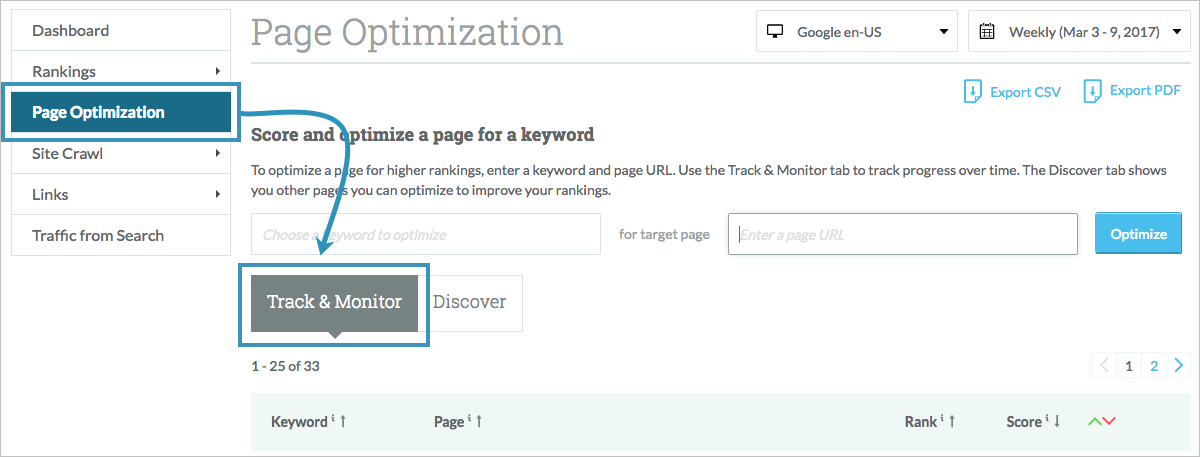Viewport: 1200px width, 457px height.
Task: Click the green and red rank change arrows icon
Action: (1101, 422)
